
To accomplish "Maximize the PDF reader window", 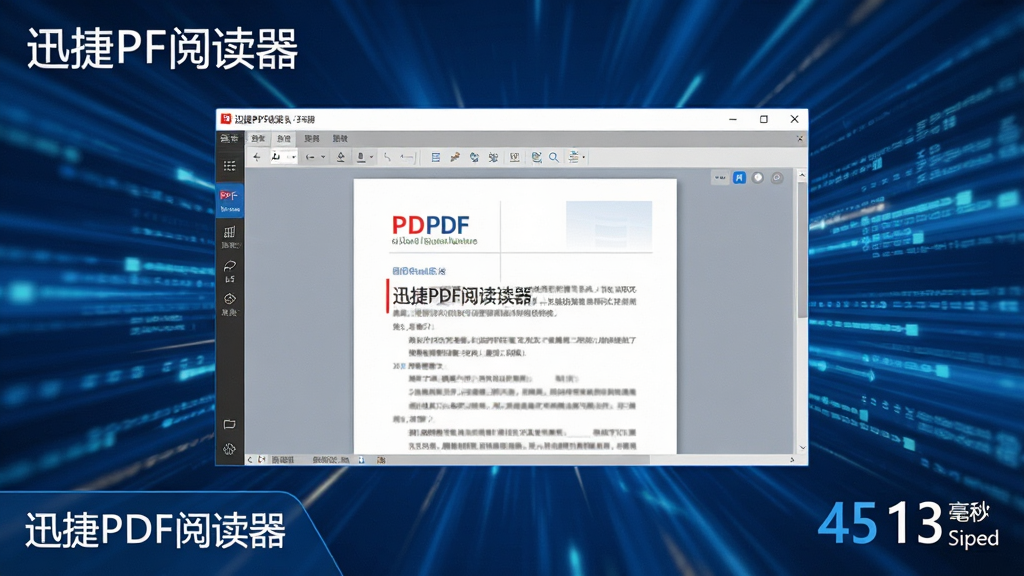I will point(763,119).
